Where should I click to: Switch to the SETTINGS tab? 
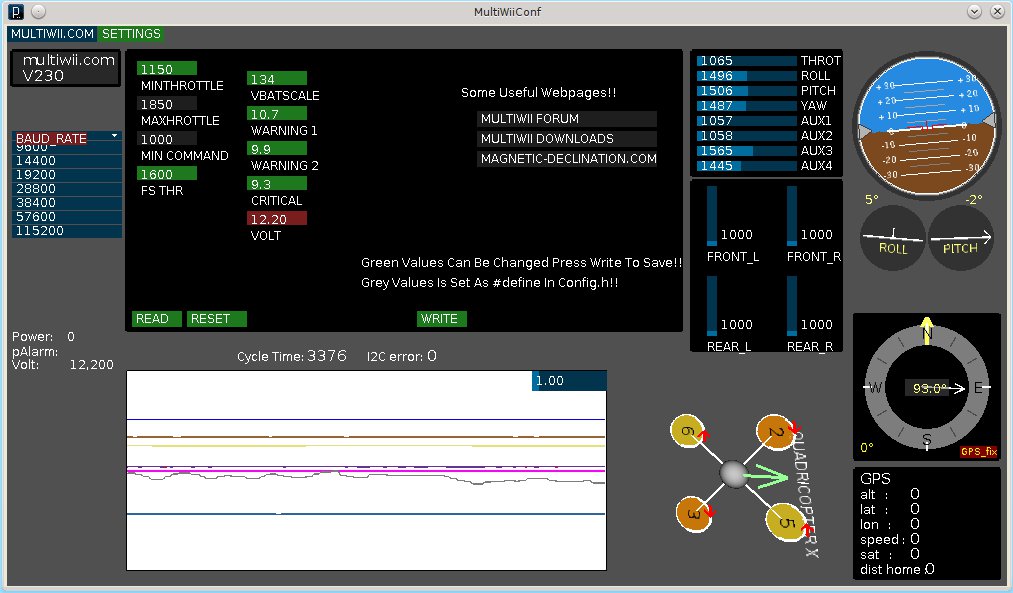[x=131, y=33]
